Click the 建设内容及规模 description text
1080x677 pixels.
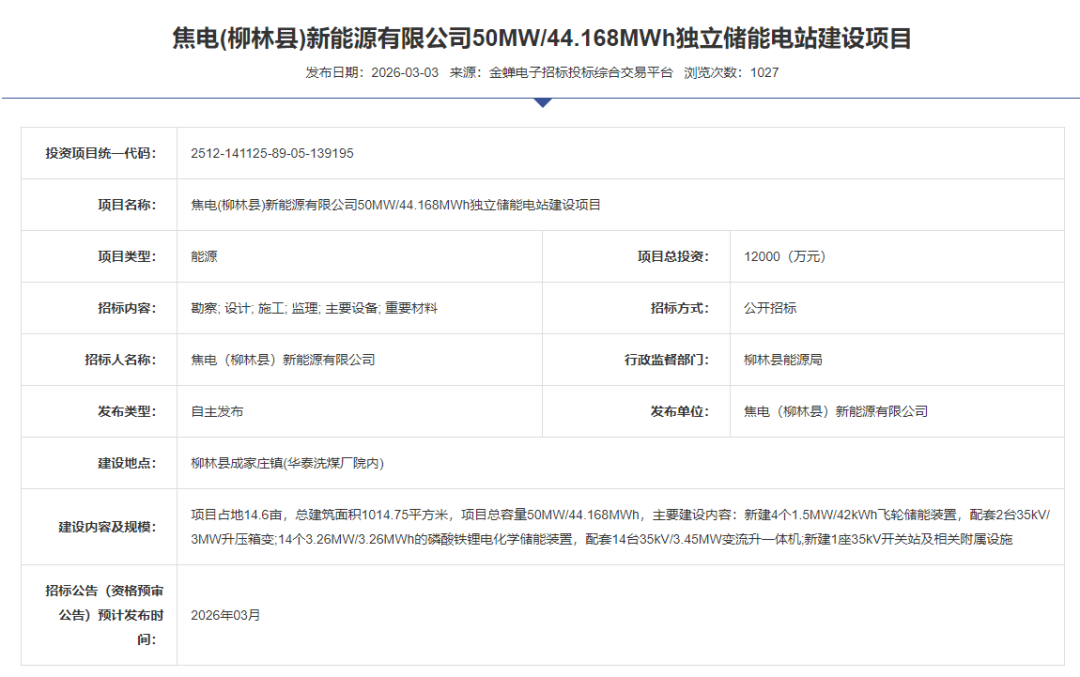tap(620, 527)
